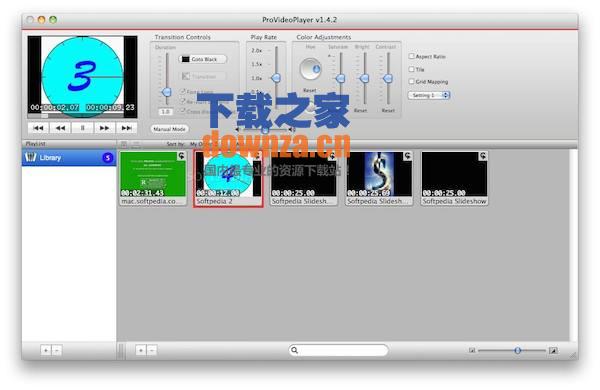Click the Contrast slider handle

[x=388, y=79]
